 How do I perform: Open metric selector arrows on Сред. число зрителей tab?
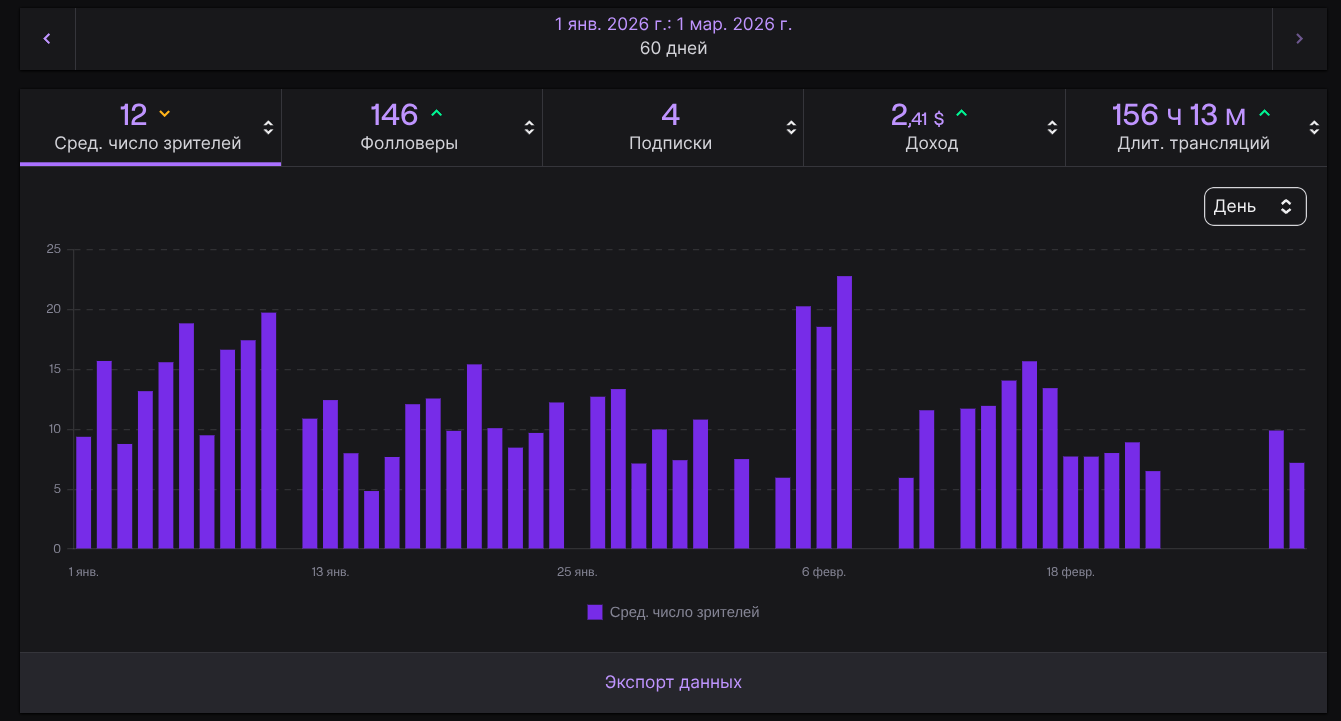click(x=268, y=127)
